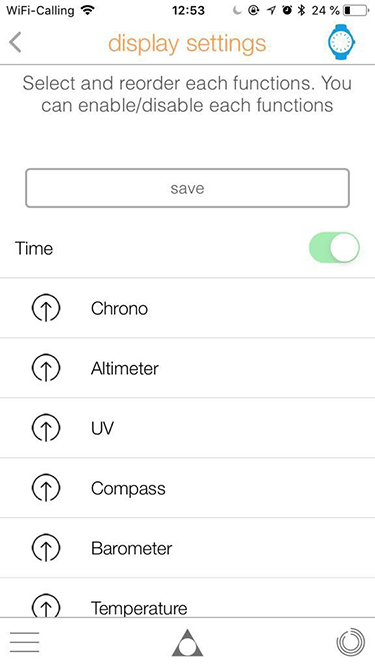Open the hamburger menu icon
The height and width of the screenshot is (667, 375).
pos(25,642)
